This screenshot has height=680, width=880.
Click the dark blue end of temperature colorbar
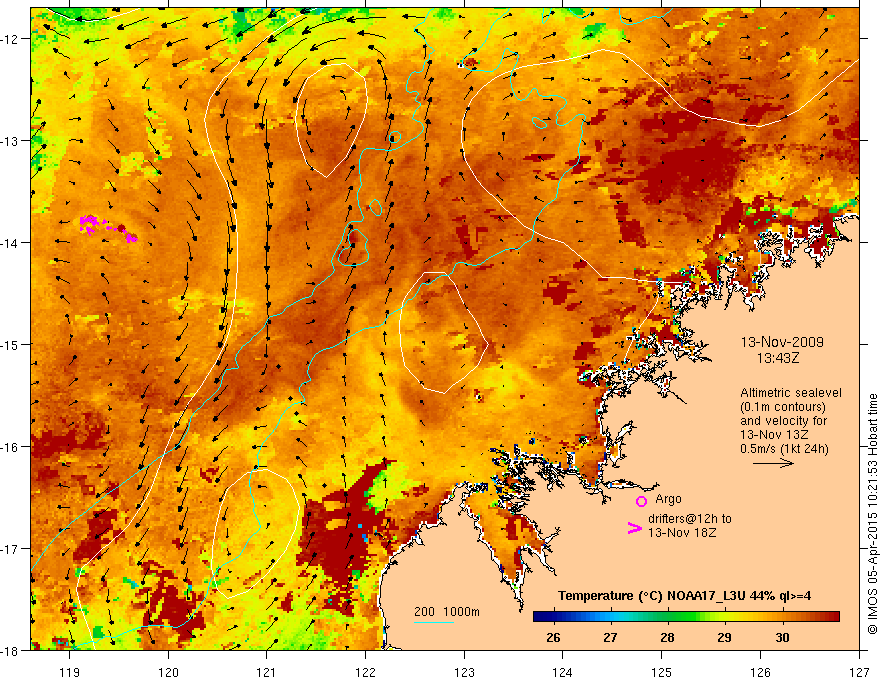[540, 617]
